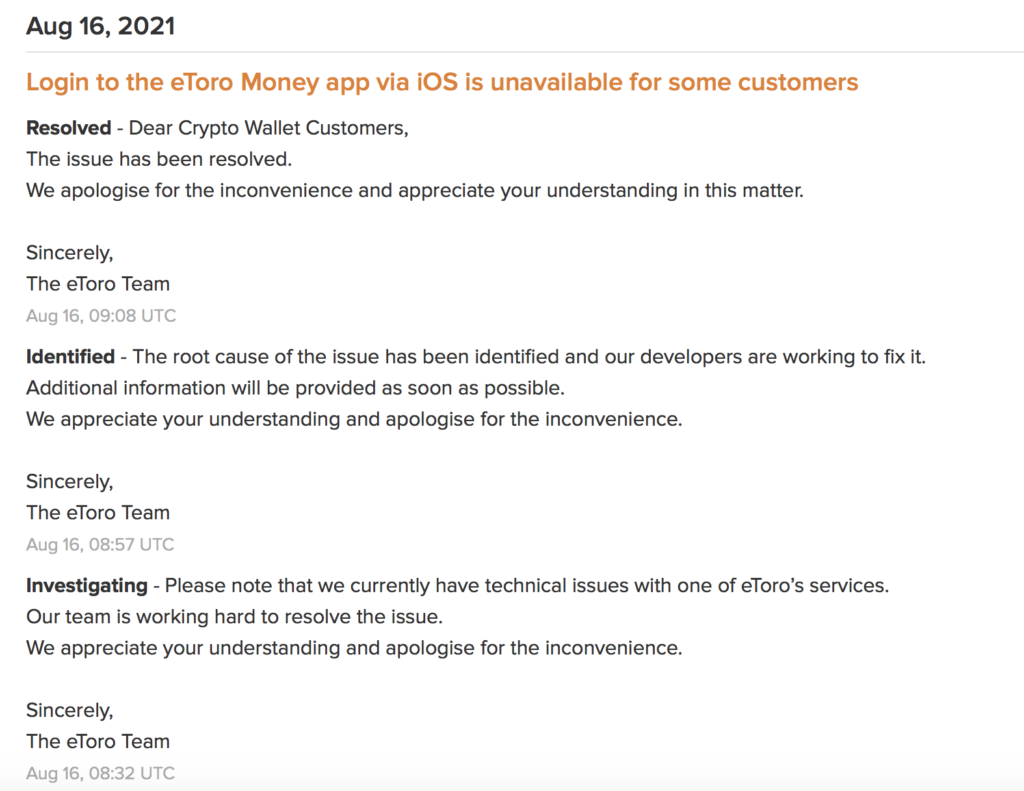Click "The eToro Team" under the Investigating update
The height and width of the screenshot is (791, 1024).
click(x=98, y=742)
